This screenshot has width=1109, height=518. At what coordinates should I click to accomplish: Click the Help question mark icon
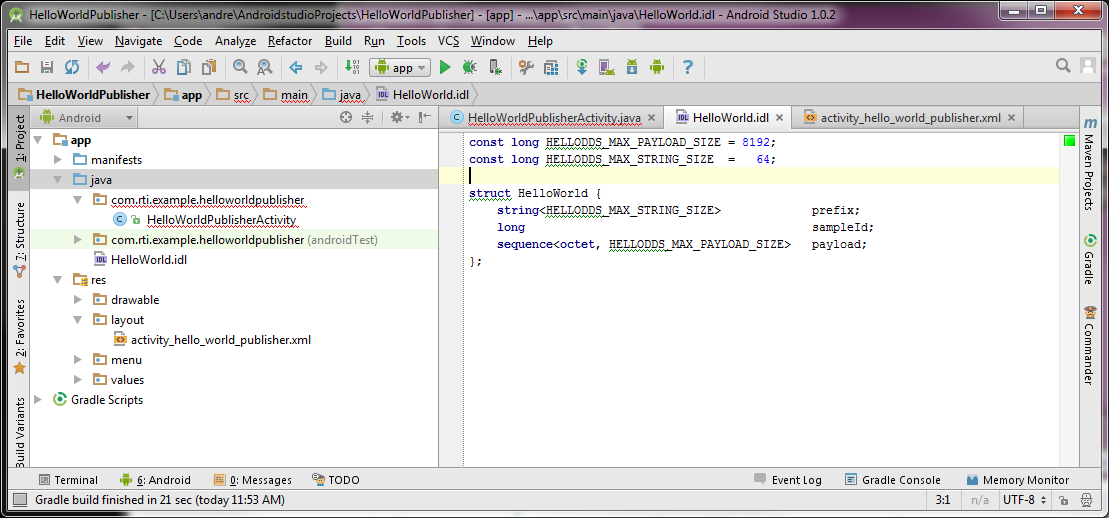point(687,67)
